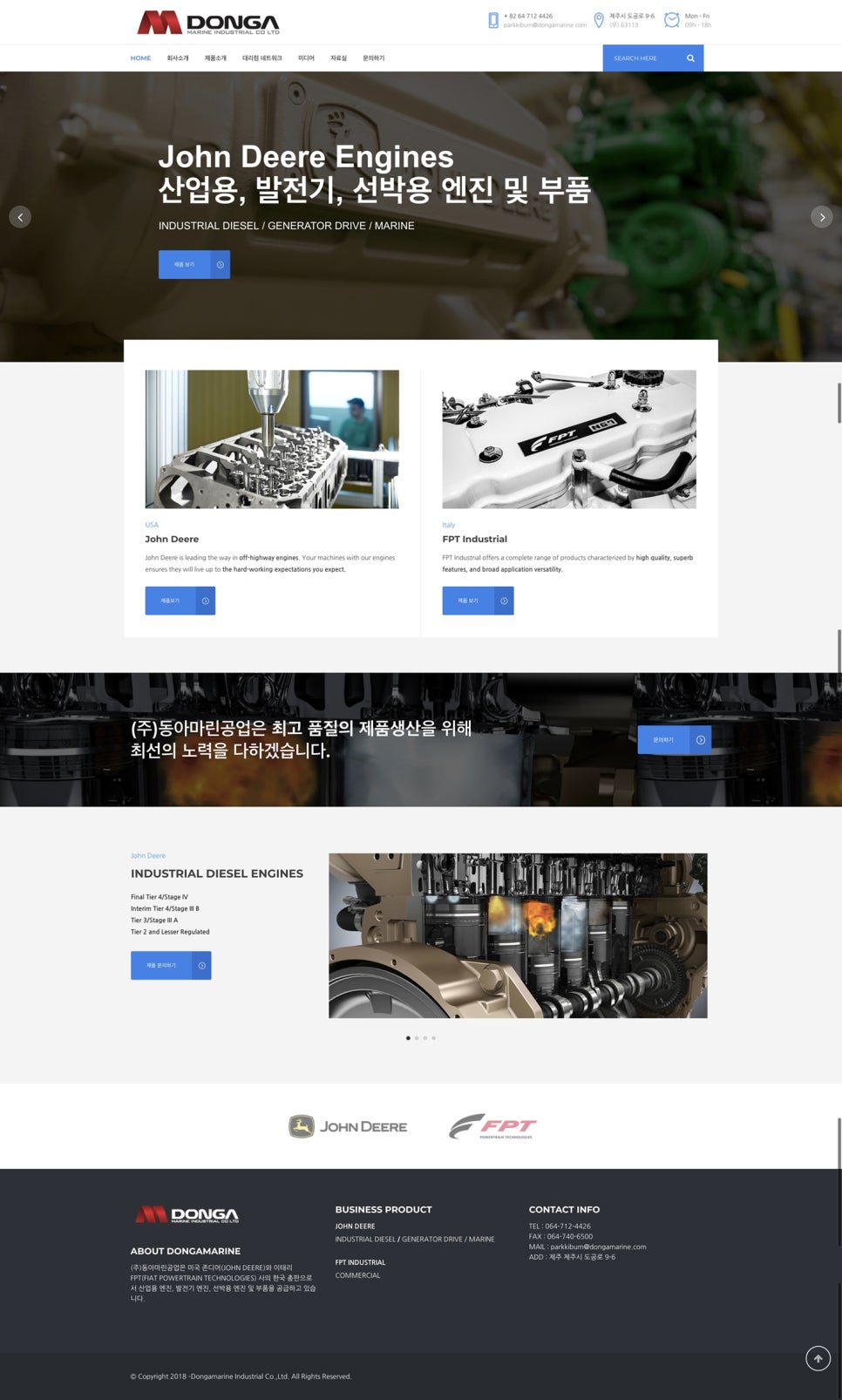Select the second carousel dot indicator
The height and width of the screenshot is (1400, 842).
417,1038
